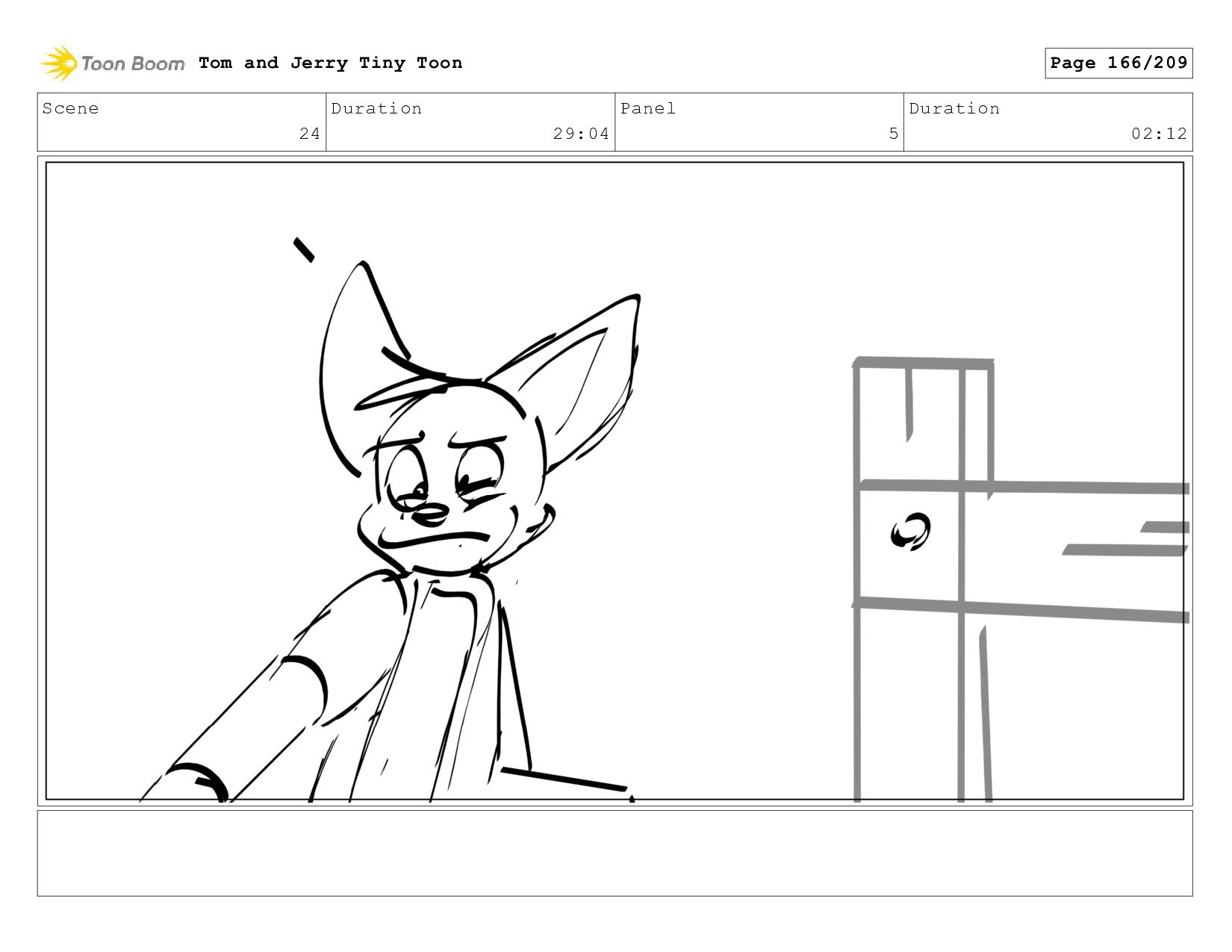
Task: Click the scene number '24'
Action: coord(310,134)
